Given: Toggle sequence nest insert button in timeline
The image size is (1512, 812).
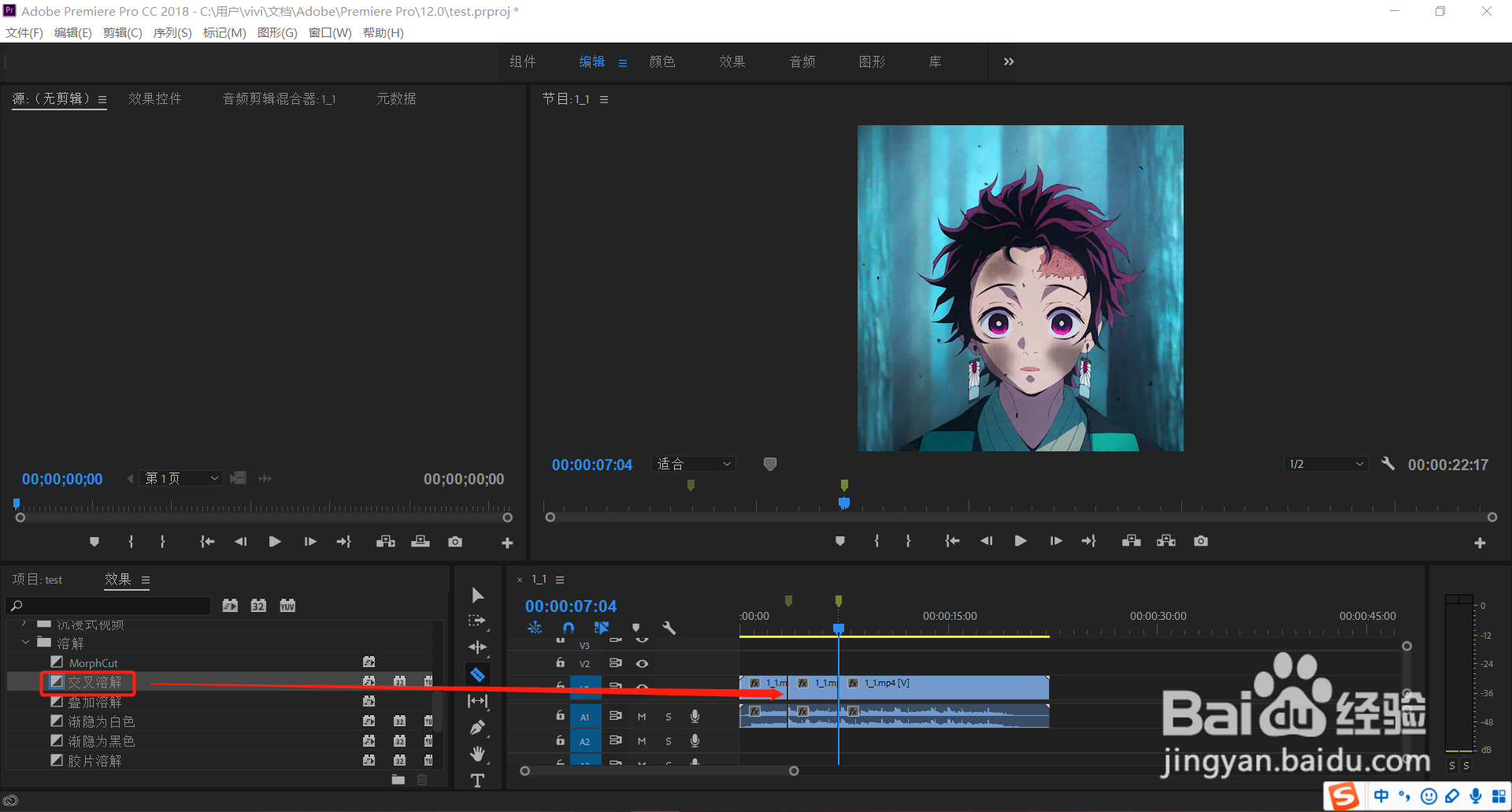Looking at the screenshot, I should tap(535, 628).
